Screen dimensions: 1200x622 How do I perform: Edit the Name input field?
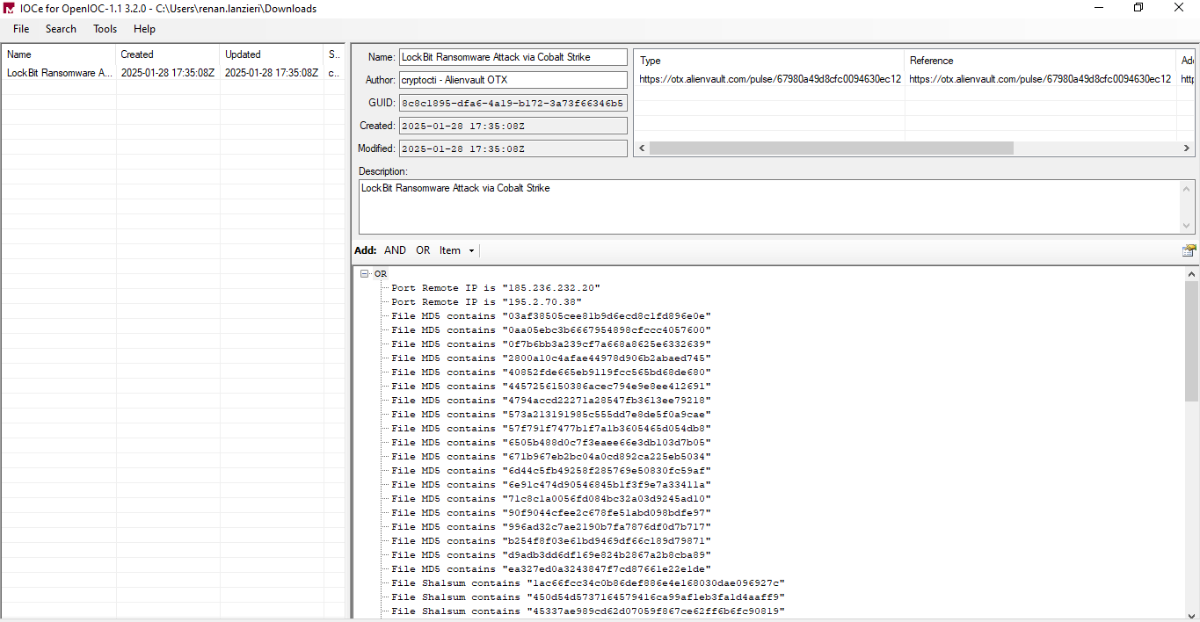[x=513, y=57]
